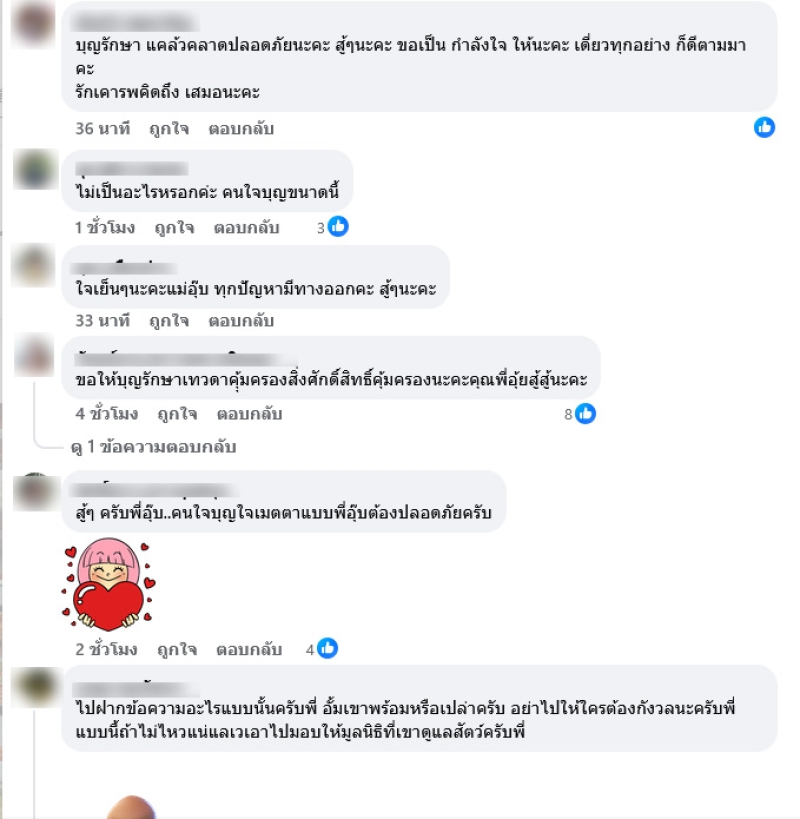Image resolution: width=800 pixels, height=819 pixels.
Task: Click the like reaction icon on the 36 นาที comment
Action: 764,127
